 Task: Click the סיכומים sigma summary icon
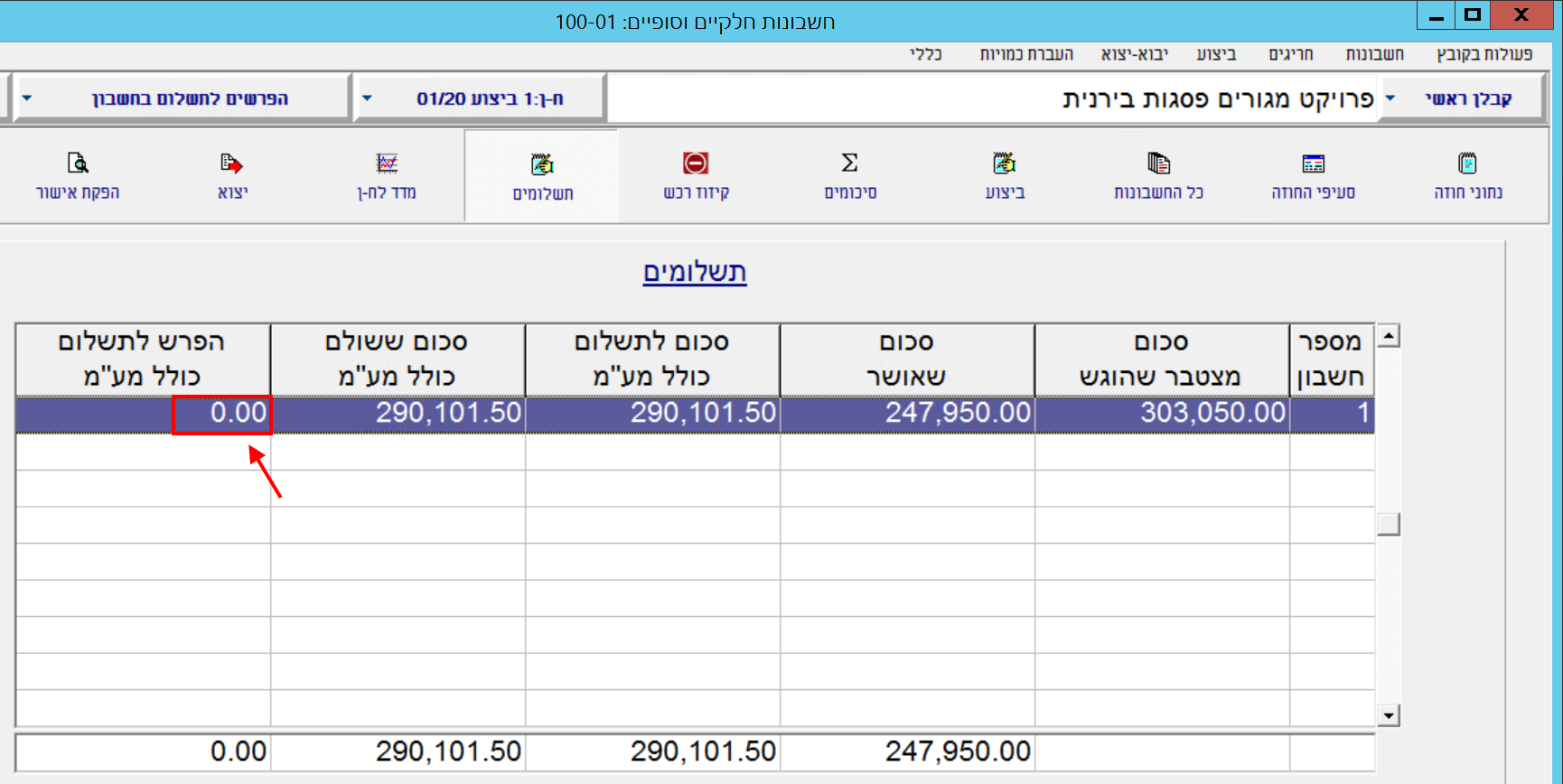click(849, 163)
